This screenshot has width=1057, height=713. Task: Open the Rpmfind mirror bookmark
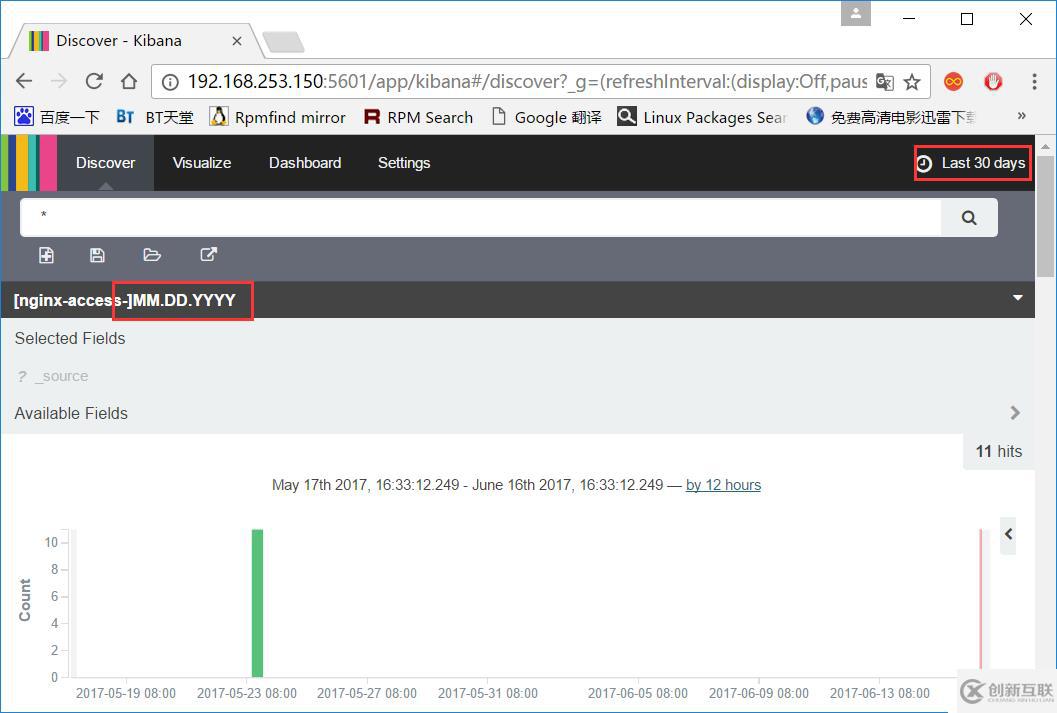tap(278, 117)
